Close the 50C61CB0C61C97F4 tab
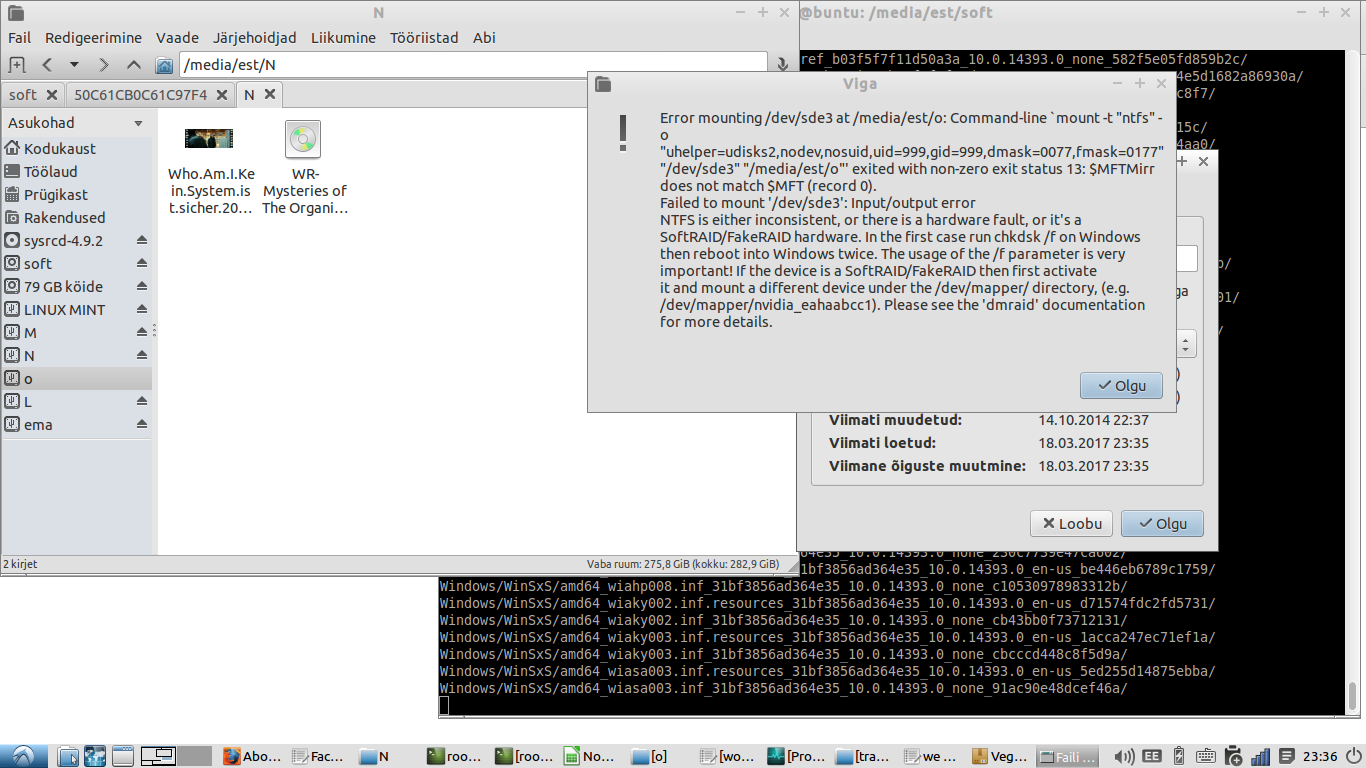Screen dimensions: 1366x768 [x=223, y=95]
